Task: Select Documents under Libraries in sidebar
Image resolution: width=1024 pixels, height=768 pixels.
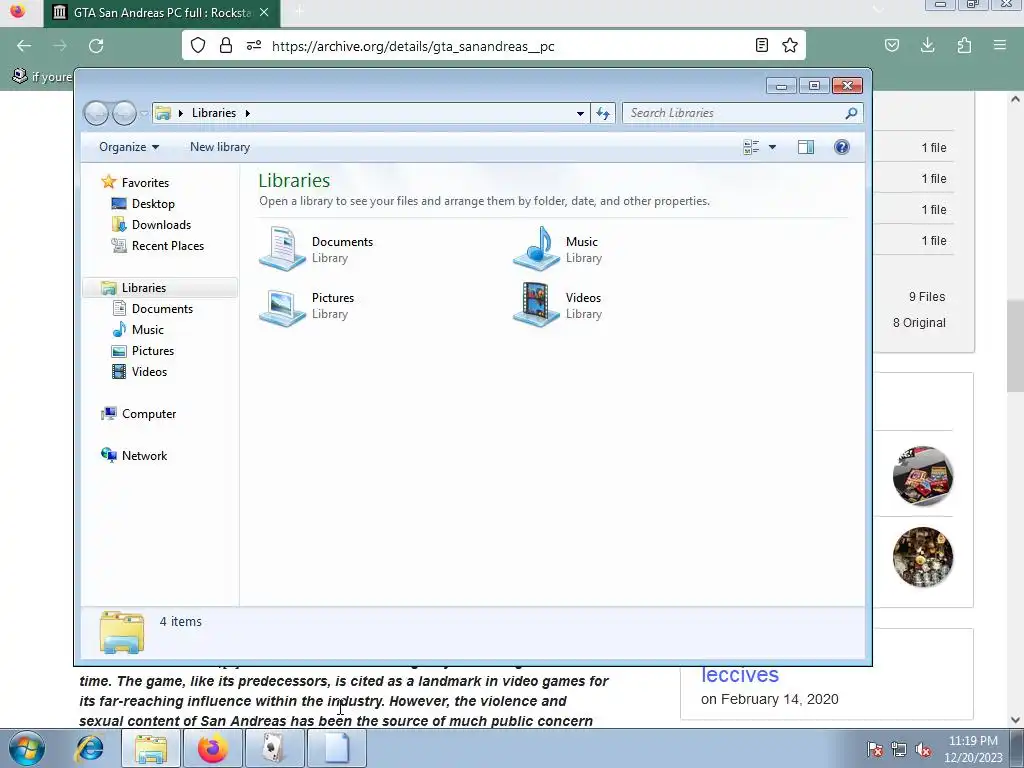Action: pyautogui.click(x=153, y=308)
